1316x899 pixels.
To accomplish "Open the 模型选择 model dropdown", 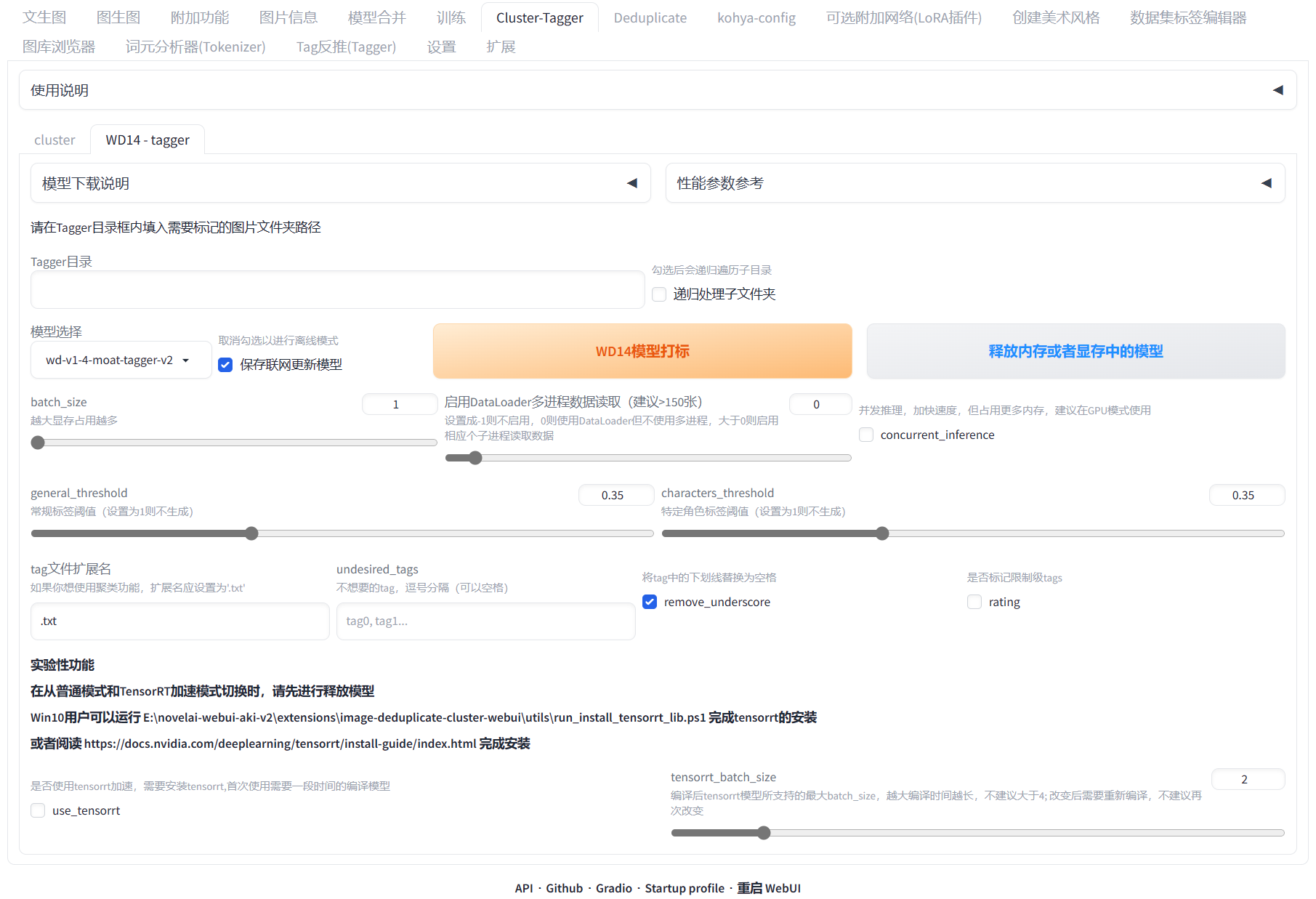I will (121, 360).
